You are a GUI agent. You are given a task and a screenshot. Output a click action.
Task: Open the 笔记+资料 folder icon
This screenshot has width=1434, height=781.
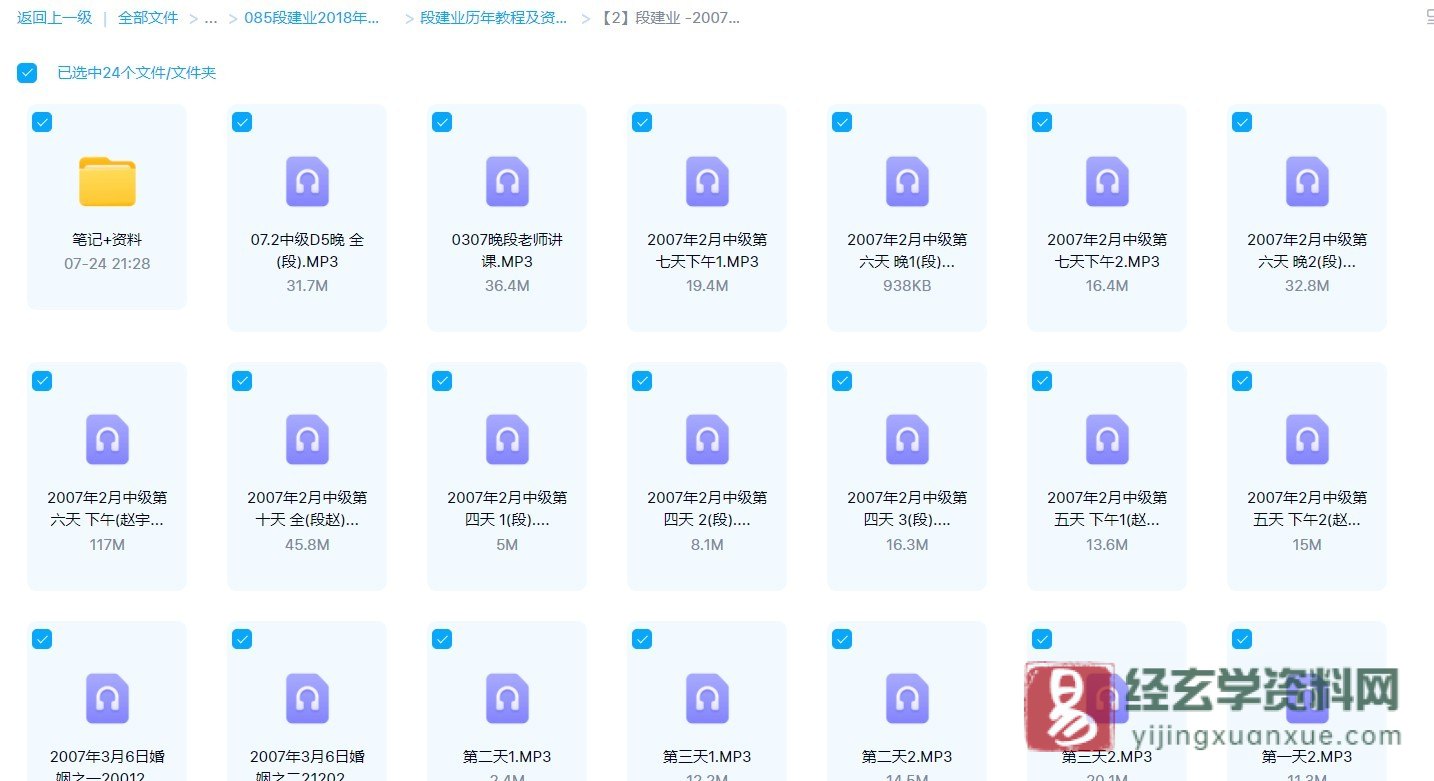click(107, 182)
